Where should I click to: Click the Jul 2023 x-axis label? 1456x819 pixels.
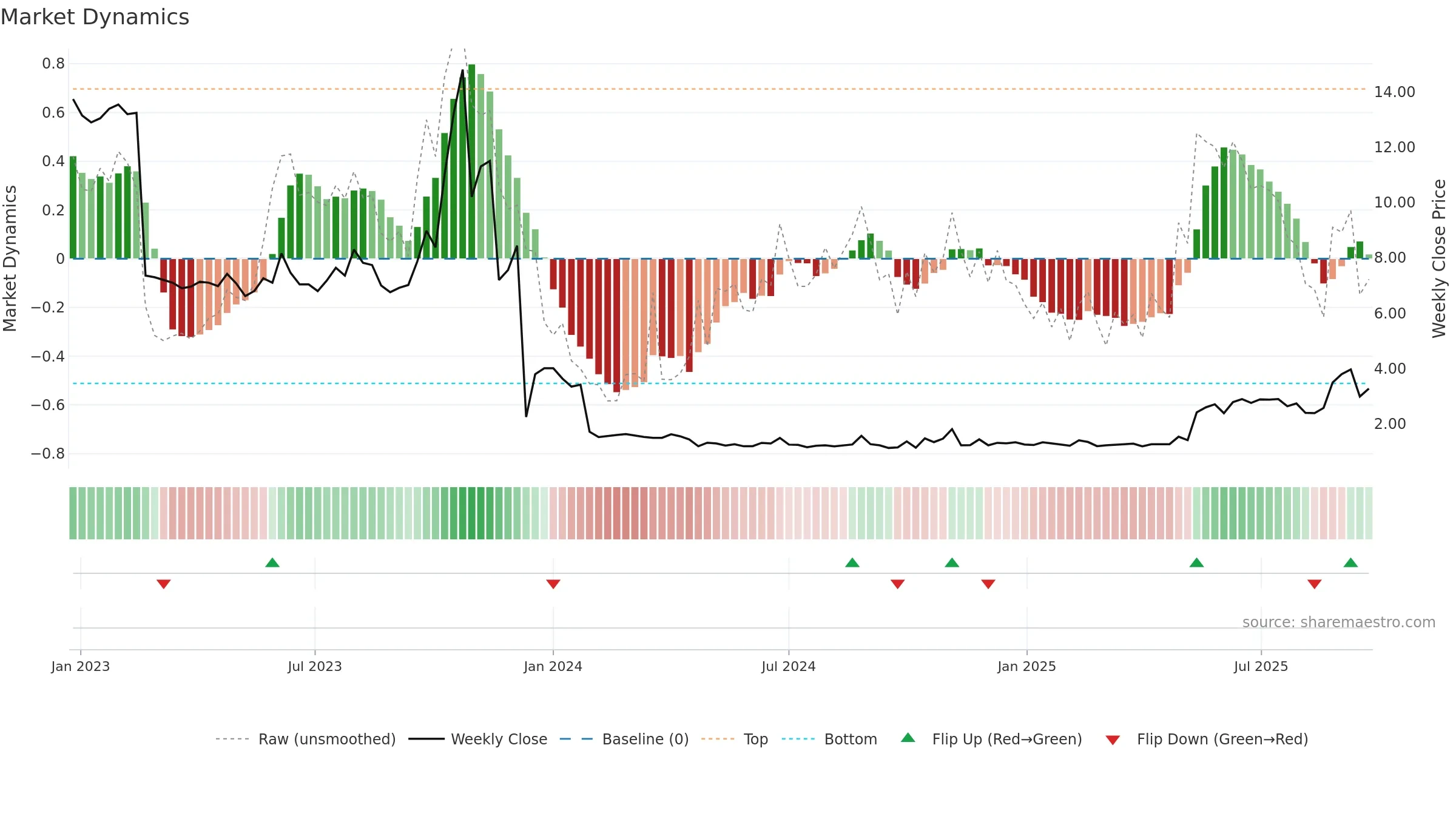315,666
